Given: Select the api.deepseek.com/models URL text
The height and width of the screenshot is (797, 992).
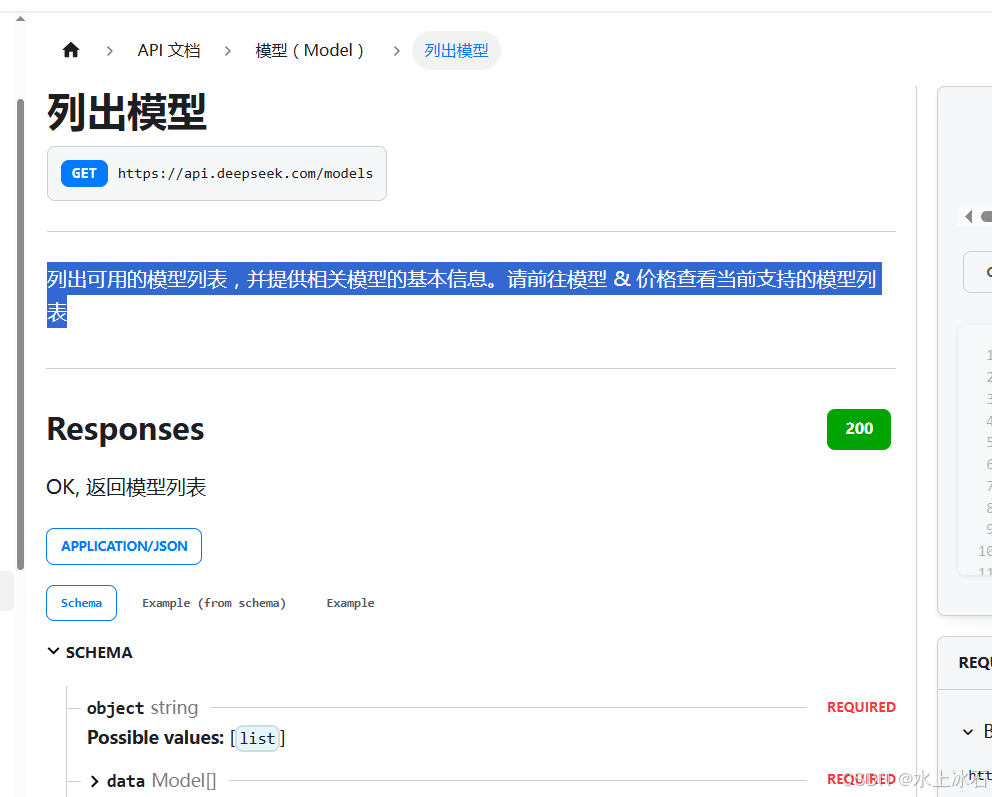Looking at the screenshot, I should 245,173.
